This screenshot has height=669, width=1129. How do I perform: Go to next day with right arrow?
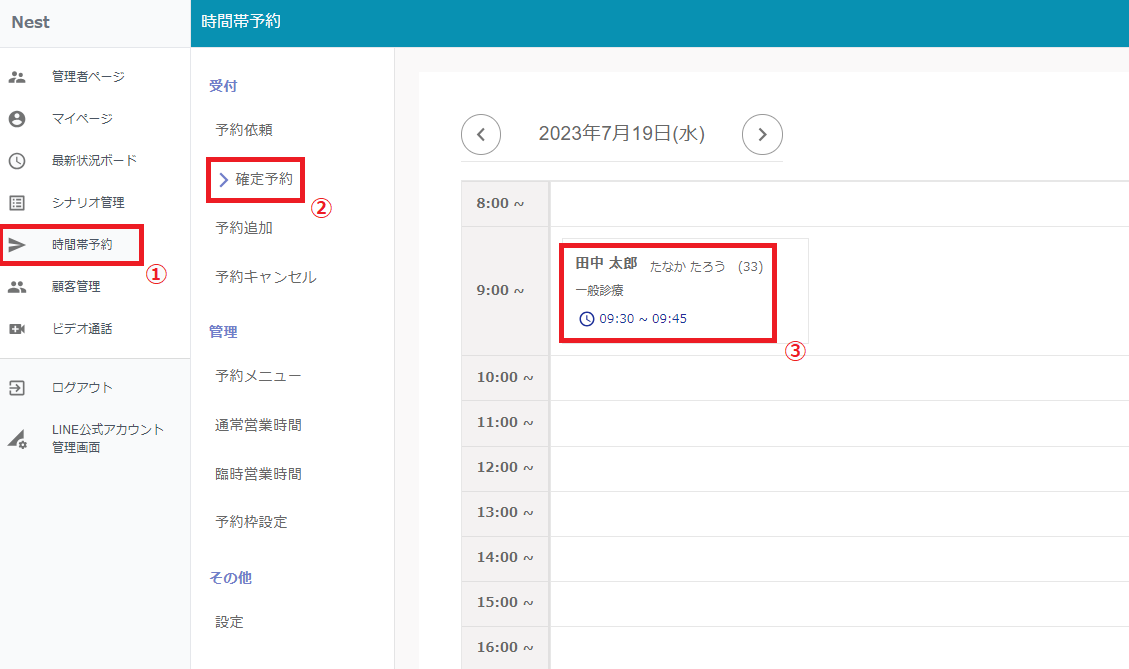point(763,134)
